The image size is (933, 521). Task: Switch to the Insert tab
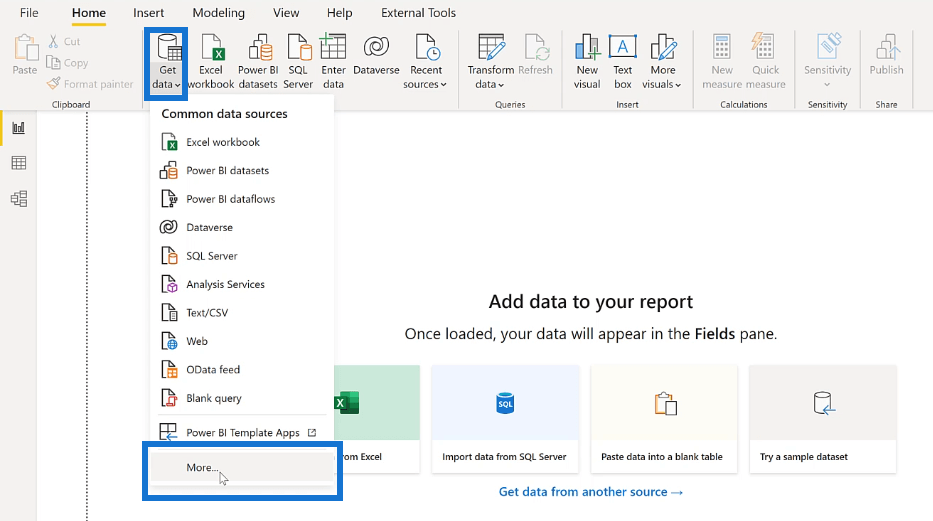click(148, 12)
